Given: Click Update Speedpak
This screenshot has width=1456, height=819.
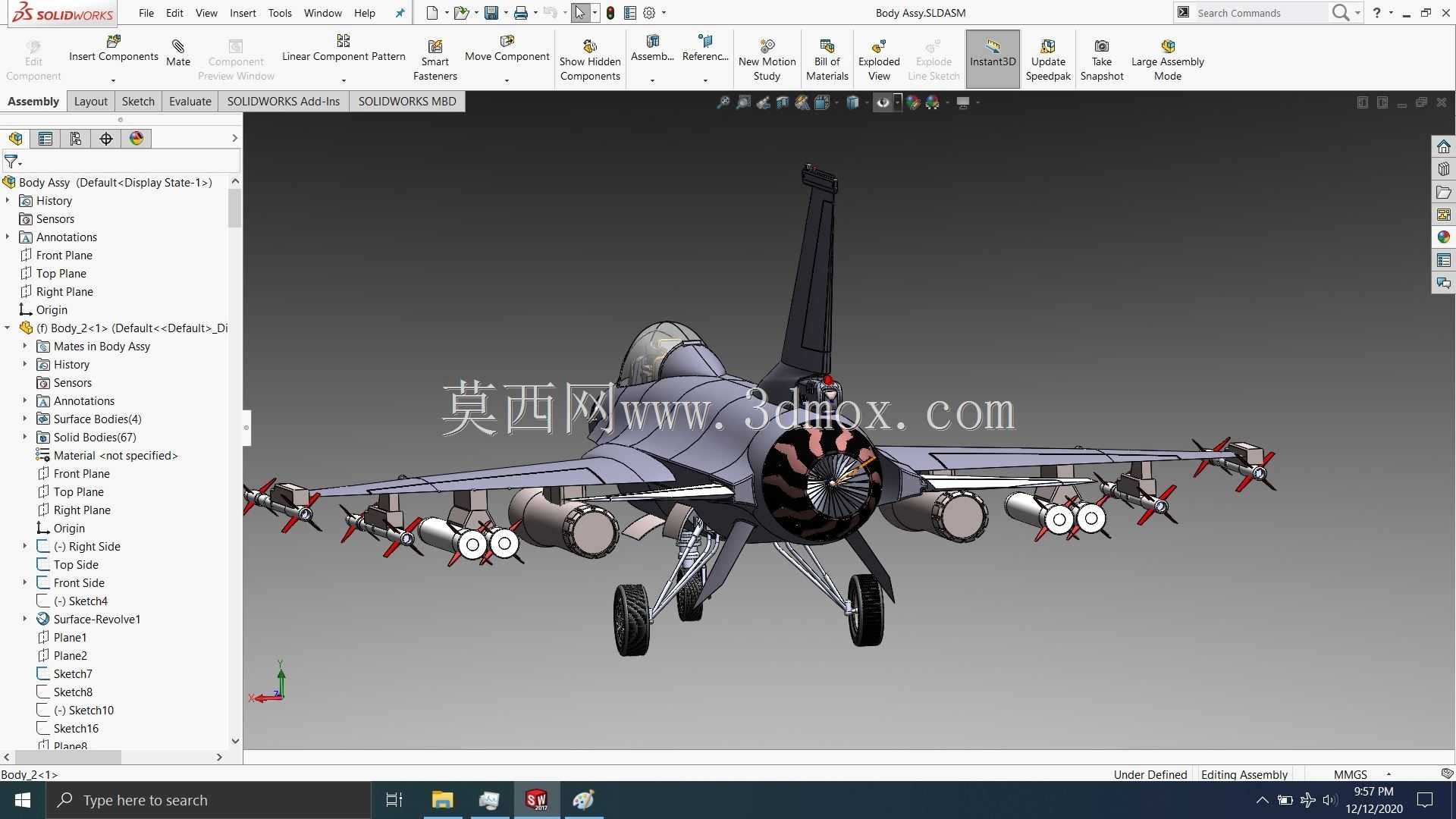Looking at the screenshot, I should click(1048, 60).
